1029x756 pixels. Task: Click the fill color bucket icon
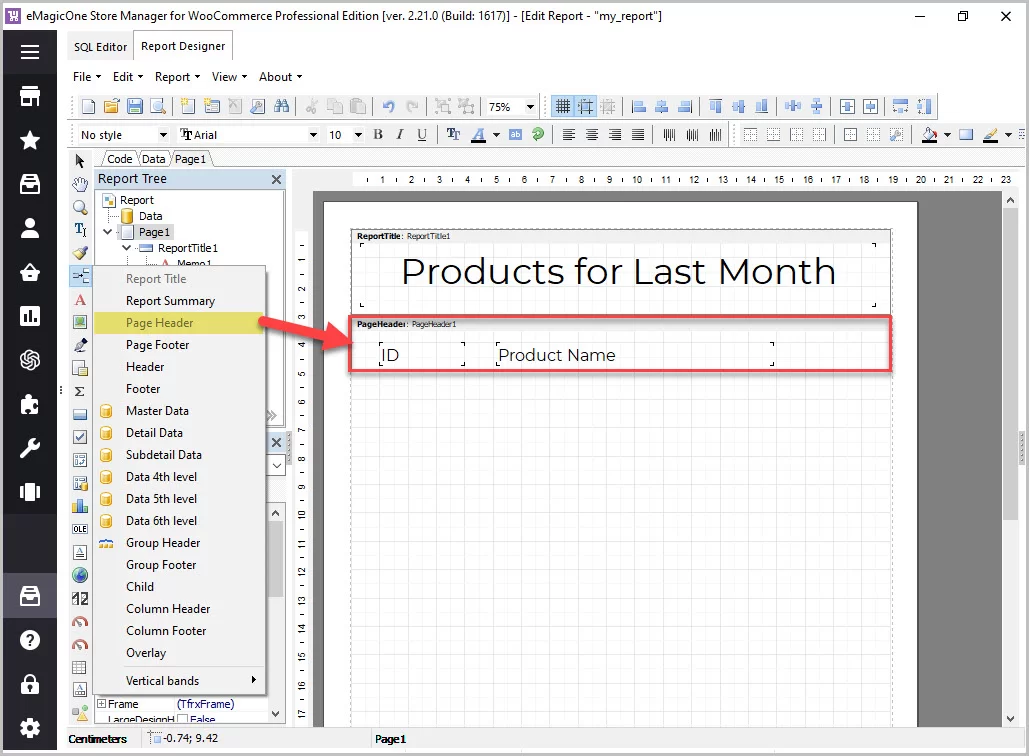(929, 135)
